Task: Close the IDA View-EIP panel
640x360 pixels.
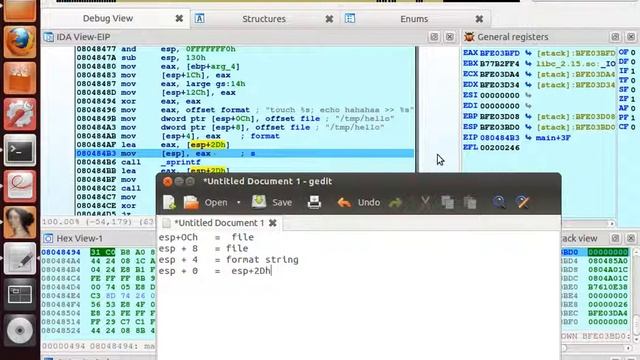Action: point(449,37)
